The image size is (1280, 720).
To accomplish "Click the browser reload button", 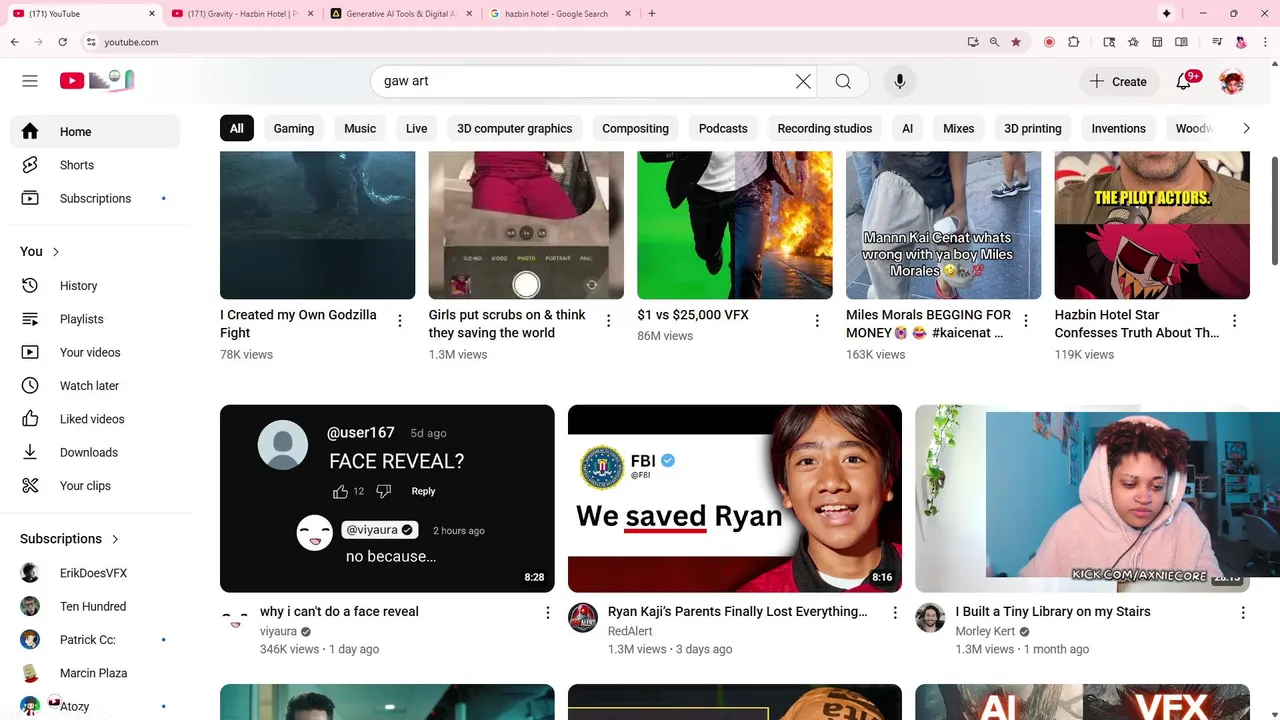I will coord(62,42).
